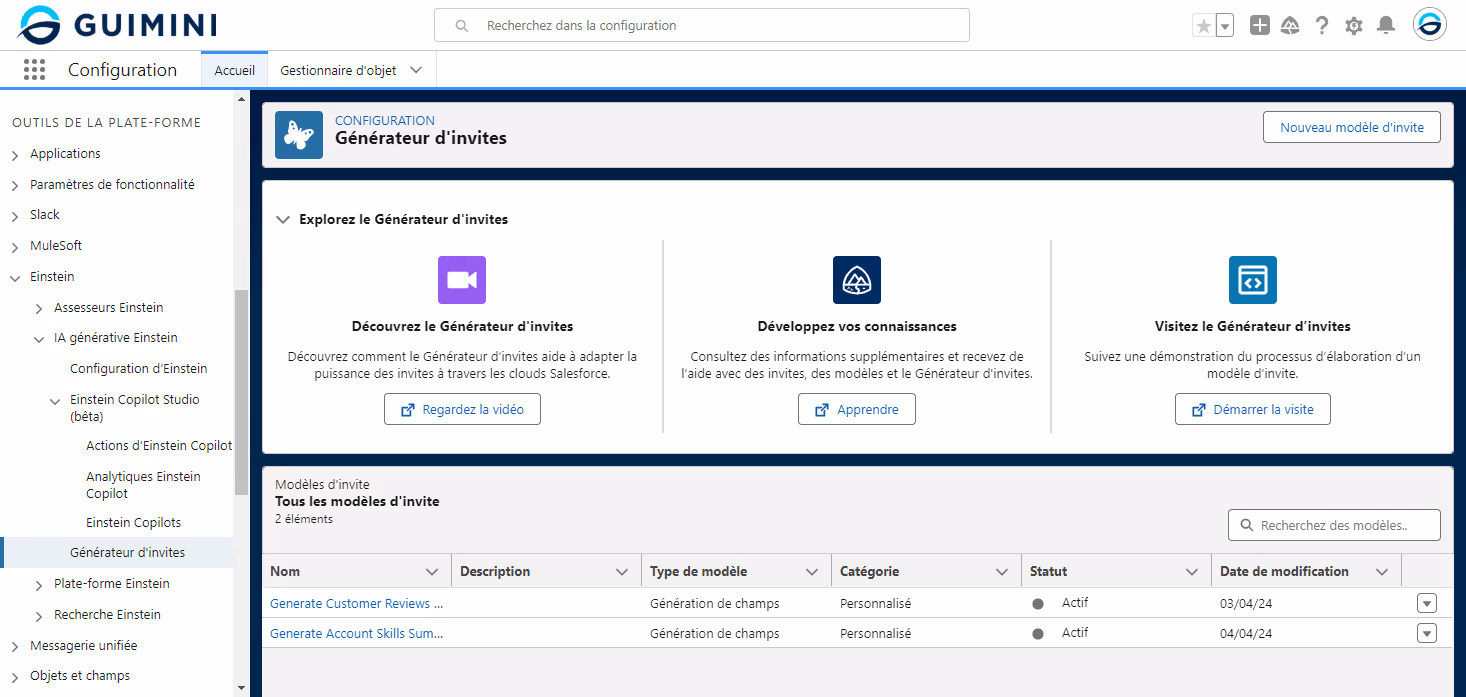Expand Recherche Einstein node
This screenshot has width=1466, height=697.
click(39, 616)
